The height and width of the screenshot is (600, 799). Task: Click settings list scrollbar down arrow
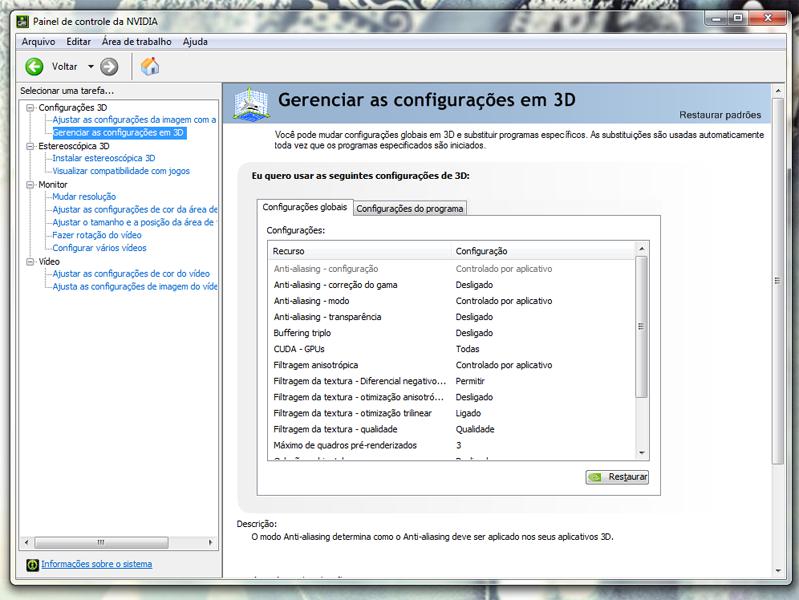(x=642, y=453)
